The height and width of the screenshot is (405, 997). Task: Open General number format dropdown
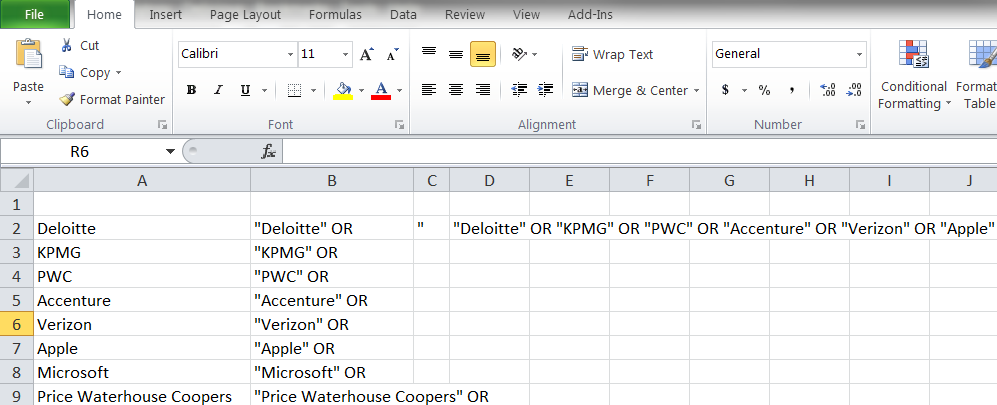click(860, 55)
